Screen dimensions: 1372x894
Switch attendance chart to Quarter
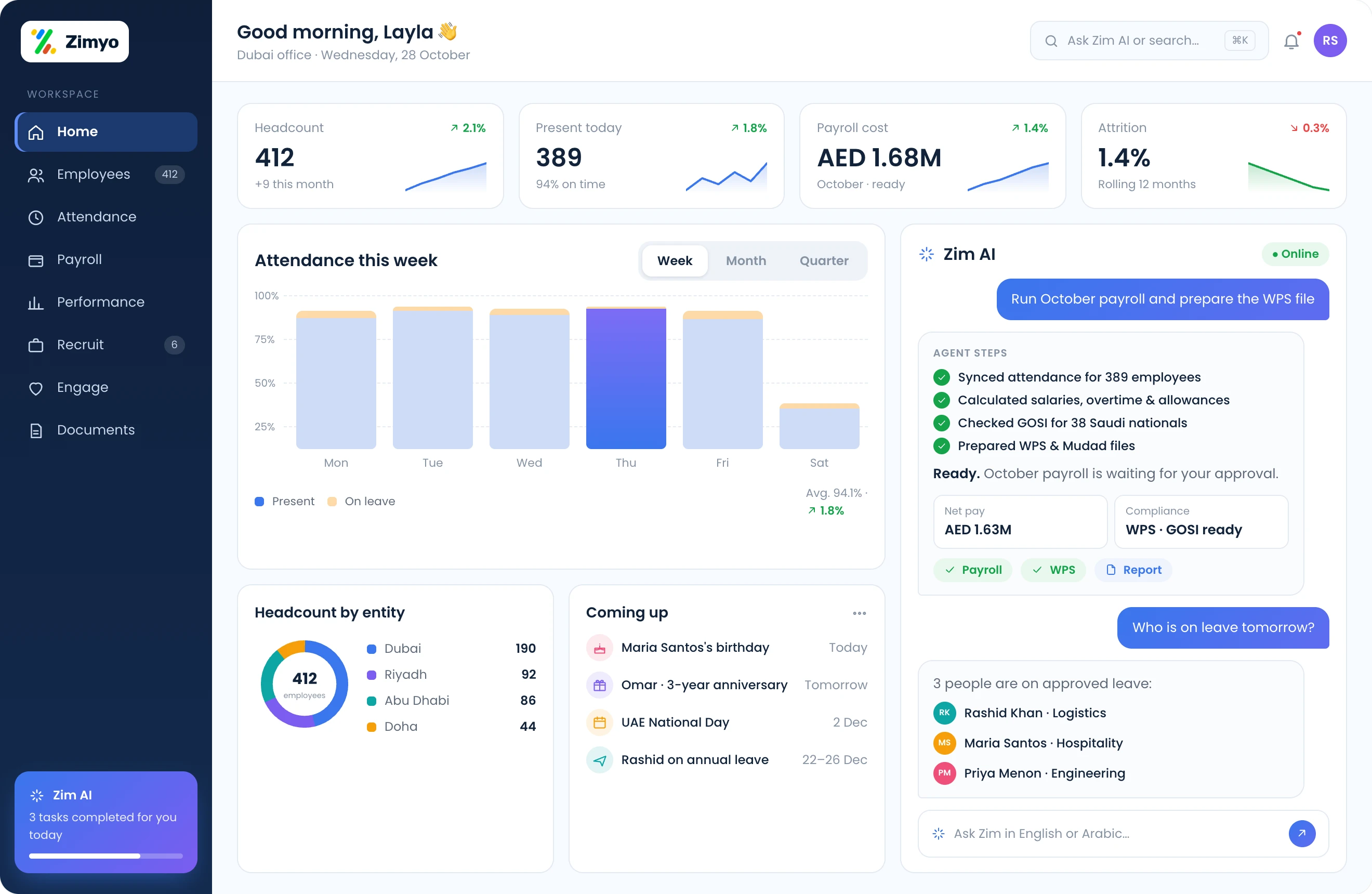click(x=824, y=261)
